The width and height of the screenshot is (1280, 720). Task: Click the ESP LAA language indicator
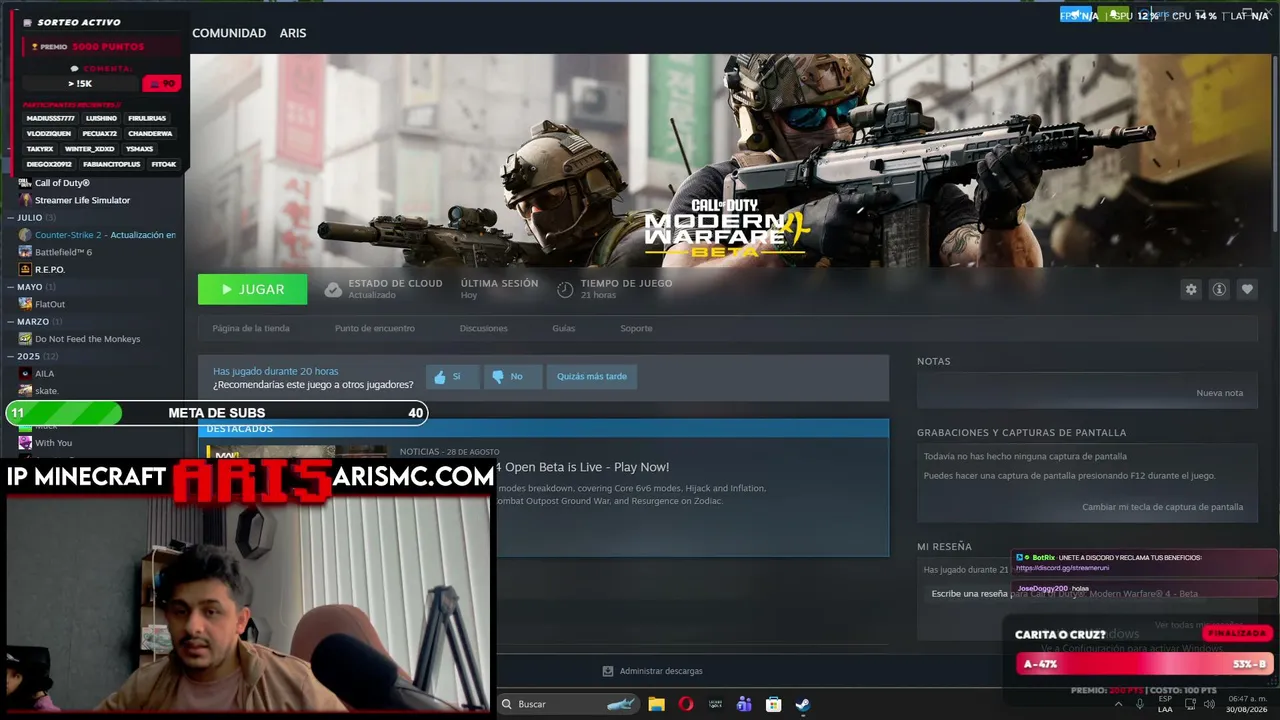tap(1165, 704)
